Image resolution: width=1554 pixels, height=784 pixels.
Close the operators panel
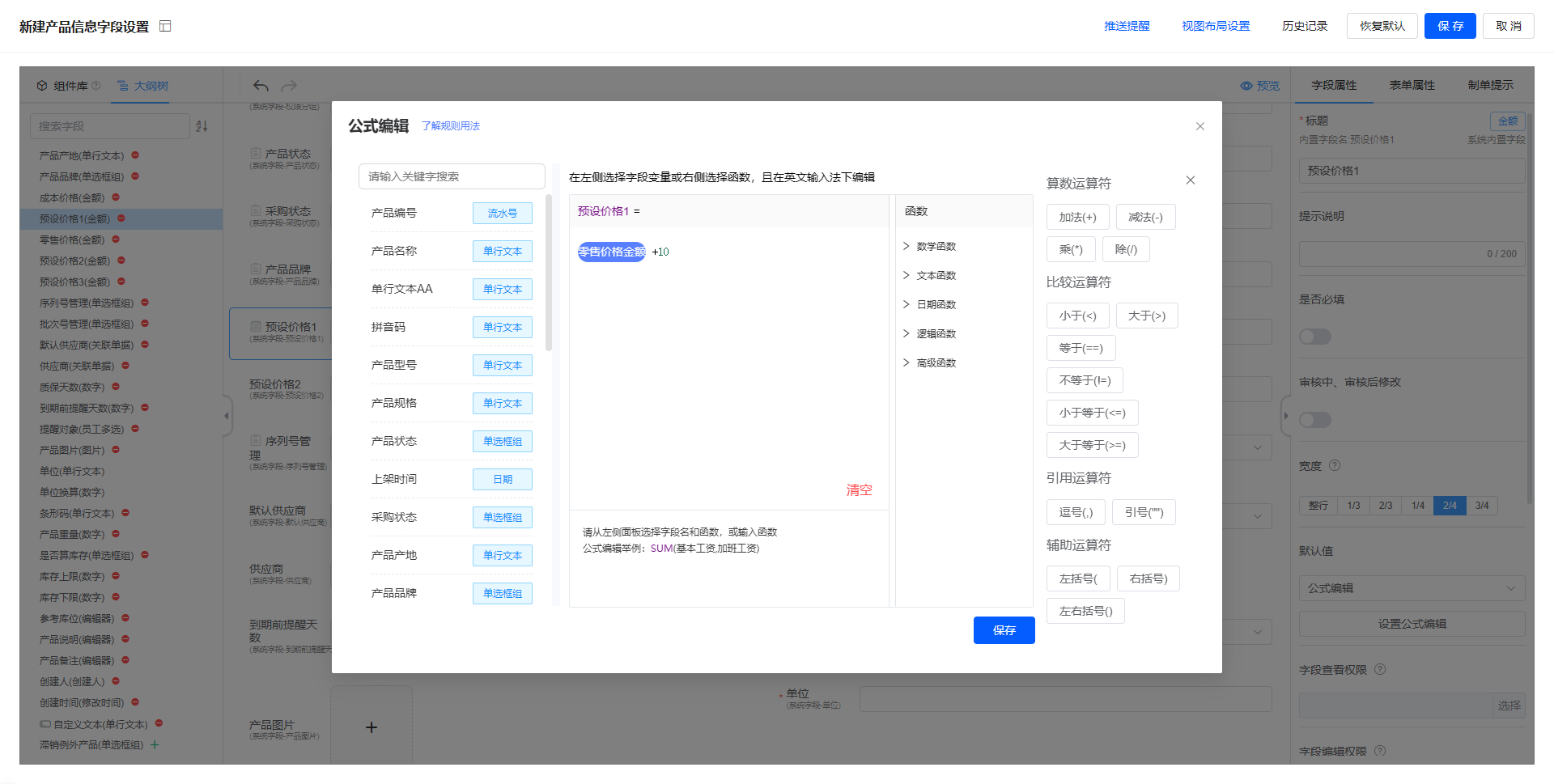(x=1191, y=180)
